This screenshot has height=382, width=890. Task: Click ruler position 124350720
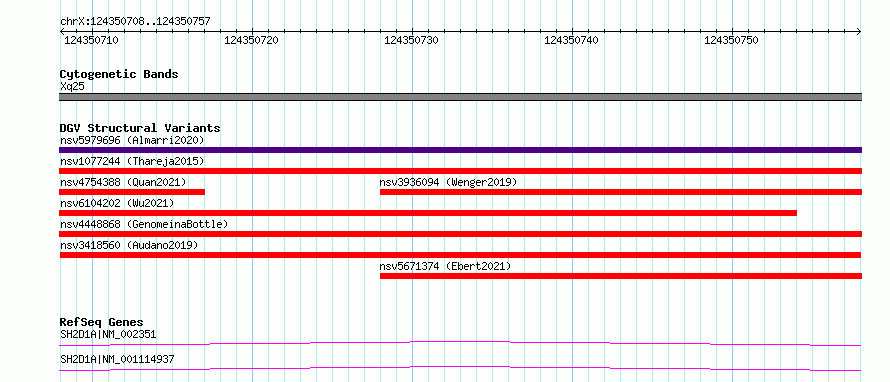point(251,40)
